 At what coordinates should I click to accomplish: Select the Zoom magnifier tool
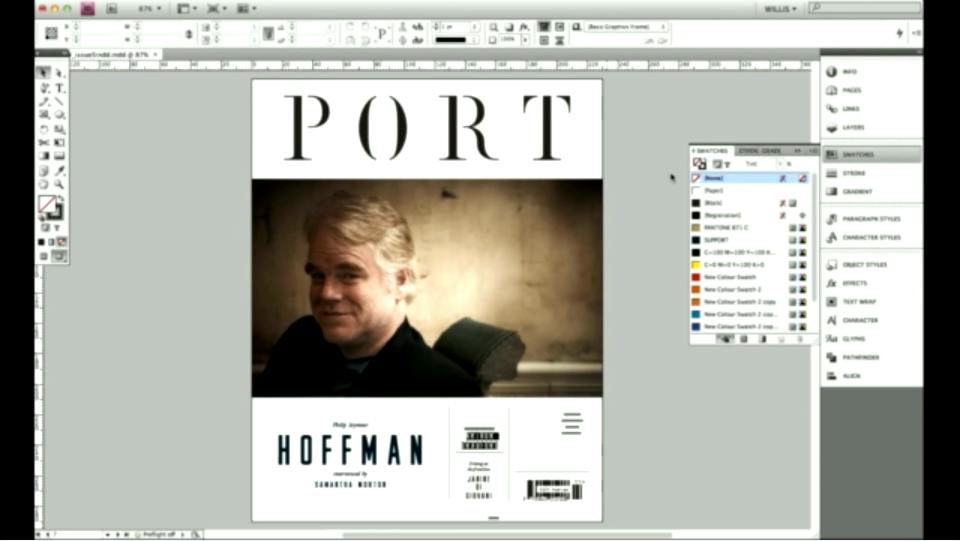click(x=59, y=184)
